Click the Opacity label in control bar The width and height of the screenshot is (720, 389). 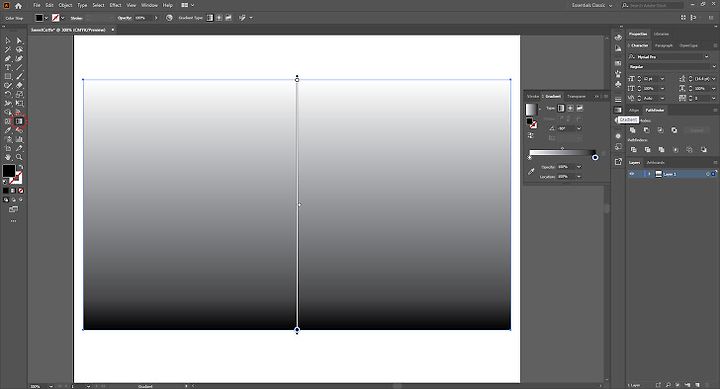click(x=124, y=18)
